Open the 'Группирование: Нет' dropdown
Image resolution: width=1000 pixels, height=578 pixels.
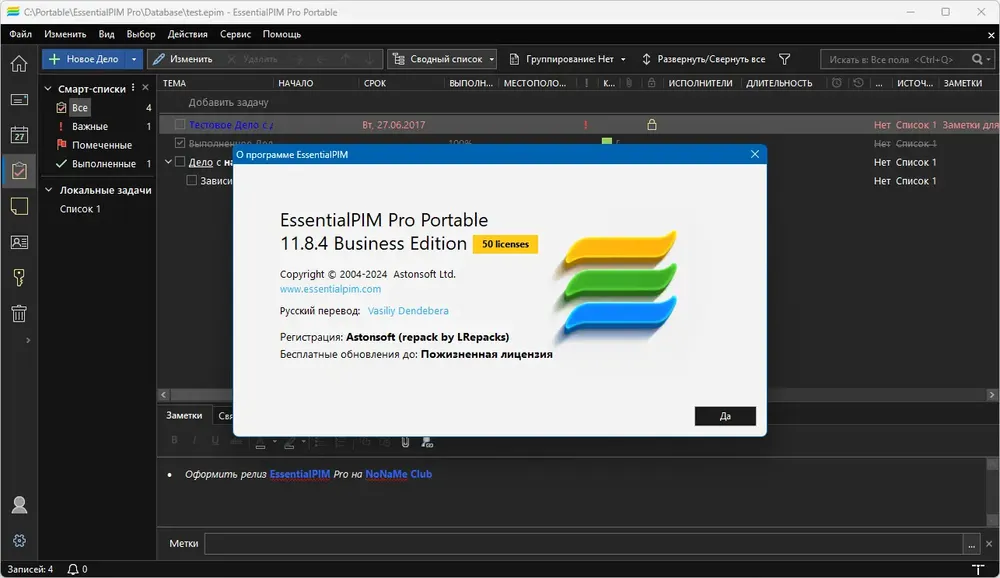[x=623, y=59]
